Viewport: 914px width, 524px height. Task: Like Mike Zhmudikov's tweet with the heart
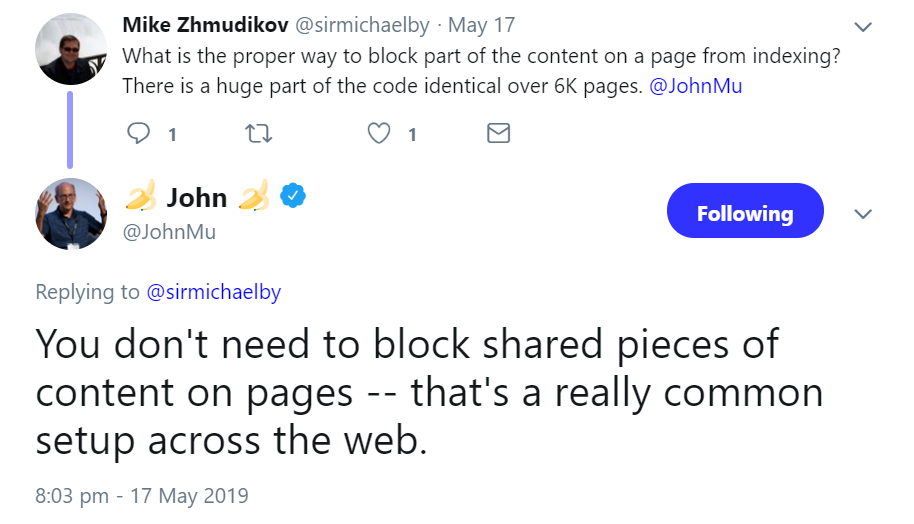(378, 133)
